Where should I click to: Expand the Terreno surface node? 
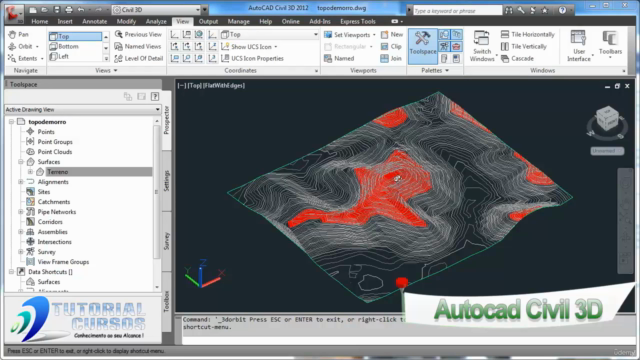tap(31, 172)
